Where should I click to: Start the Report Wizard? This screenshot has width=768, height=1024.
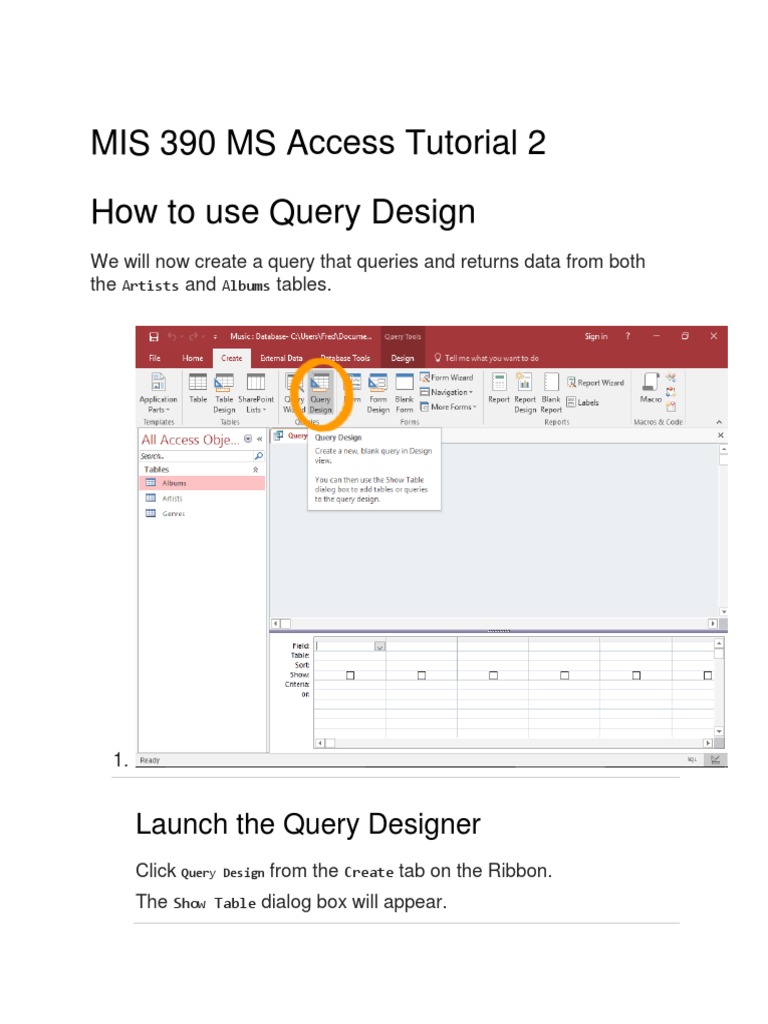tap(596, 383)
